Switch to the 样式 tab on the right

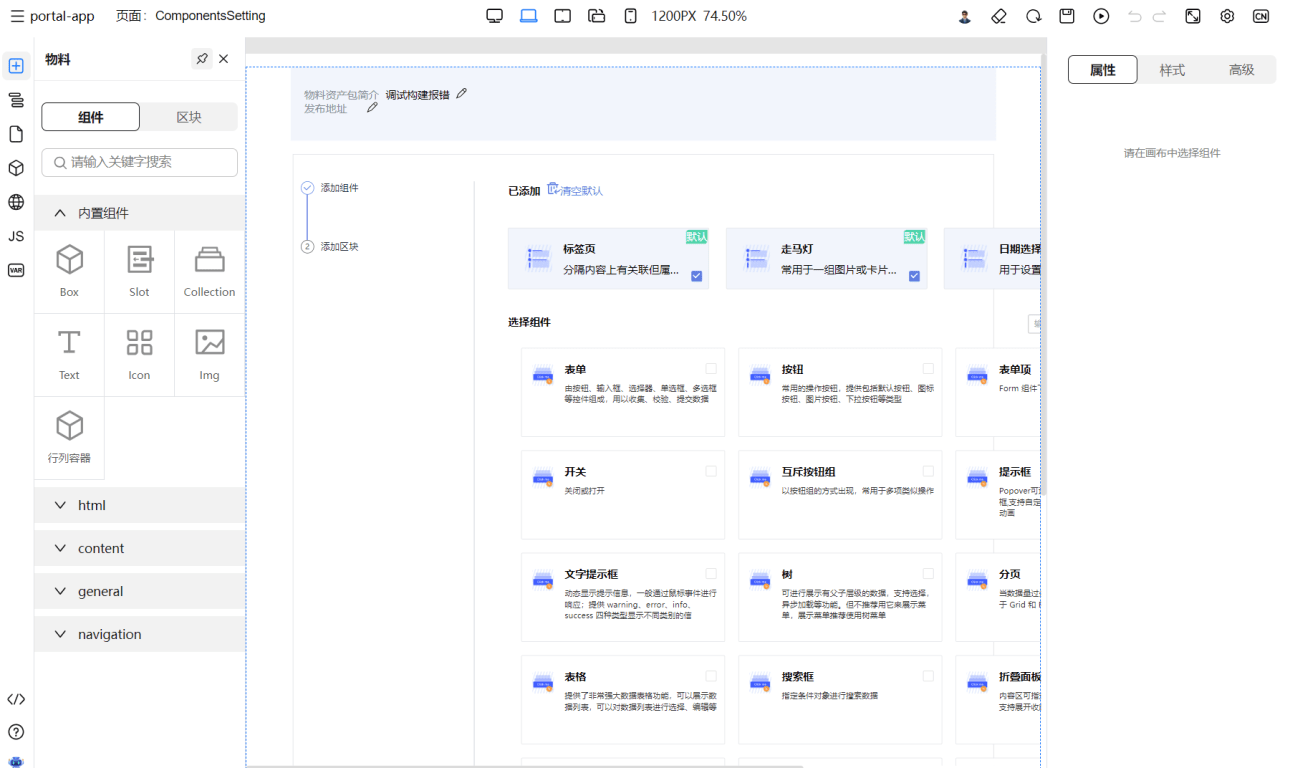pyautogui.click(x=1172, y=69)
